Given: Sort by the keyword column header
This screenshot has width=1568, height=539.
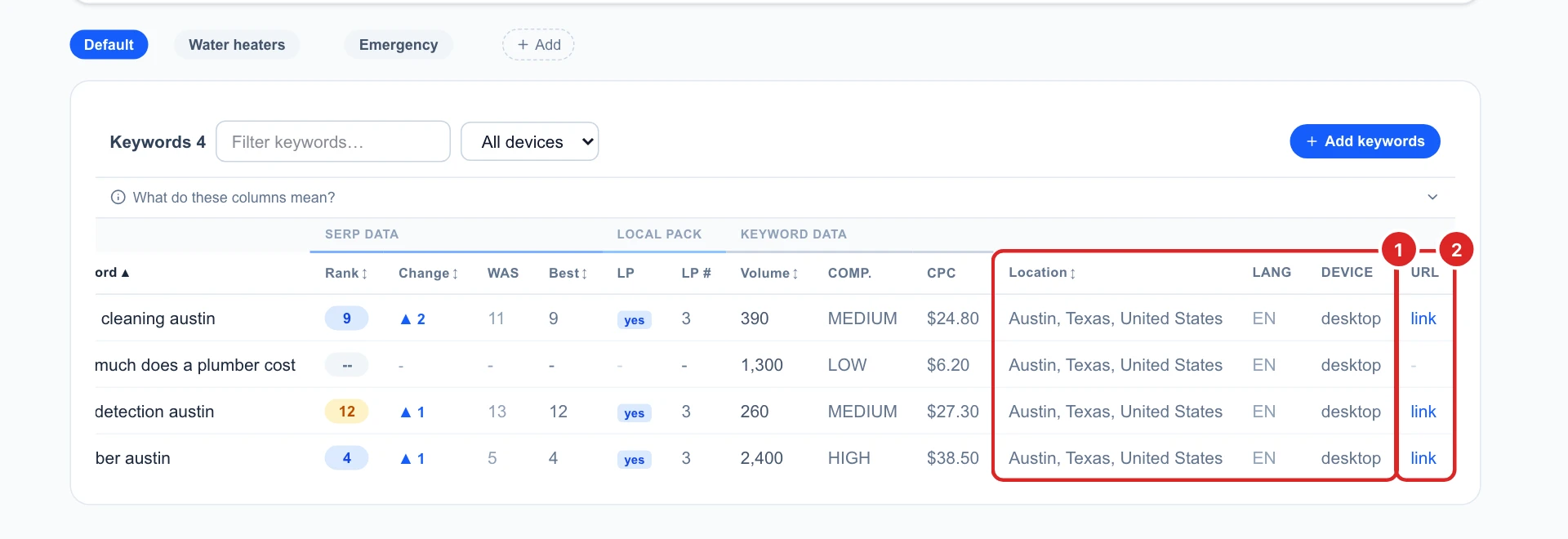Looking at the screenshot, I should coord(112,273).
